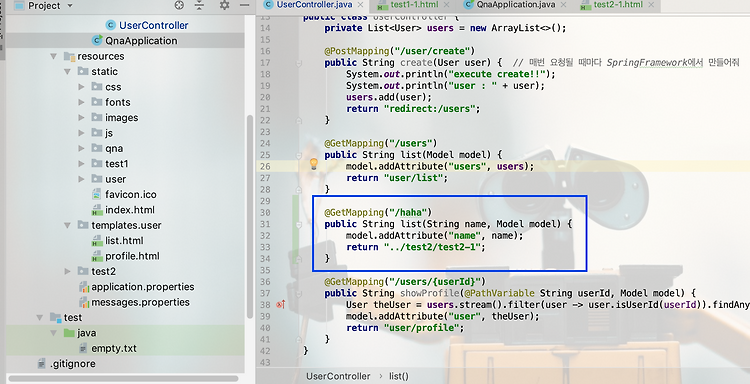The height and width of the screenshot is (384, 750).
Task: Switch to test1-1.html tab
Action: pyautogui.click(x=414, y=5)
